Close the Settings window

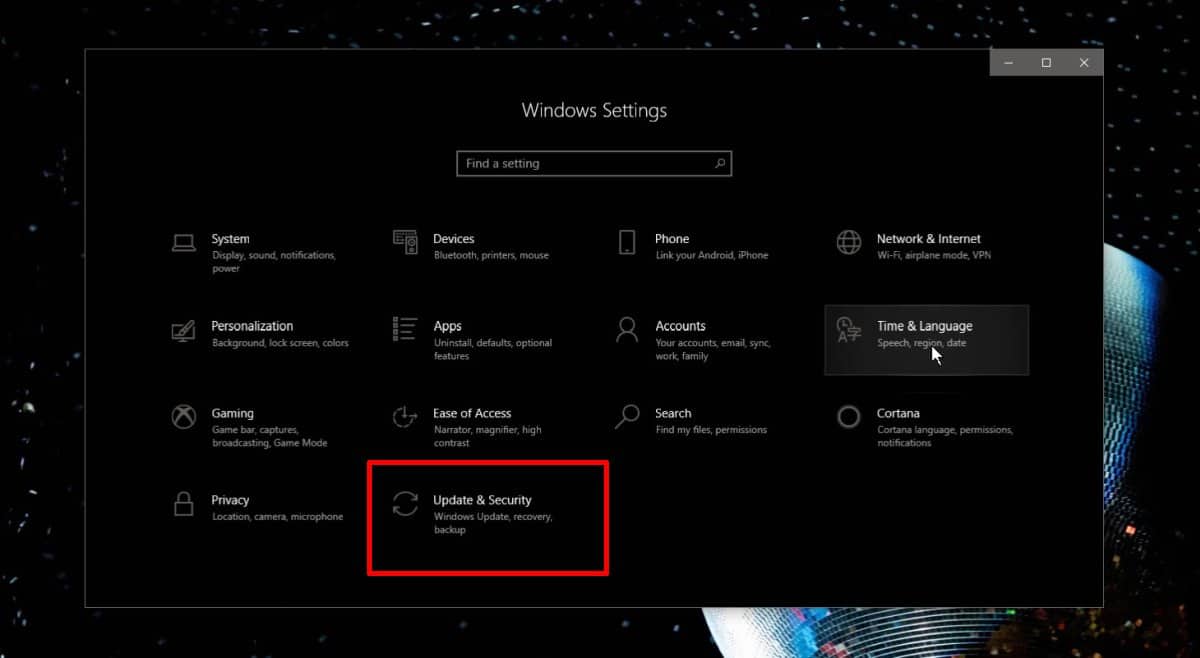click(1084, 63)
